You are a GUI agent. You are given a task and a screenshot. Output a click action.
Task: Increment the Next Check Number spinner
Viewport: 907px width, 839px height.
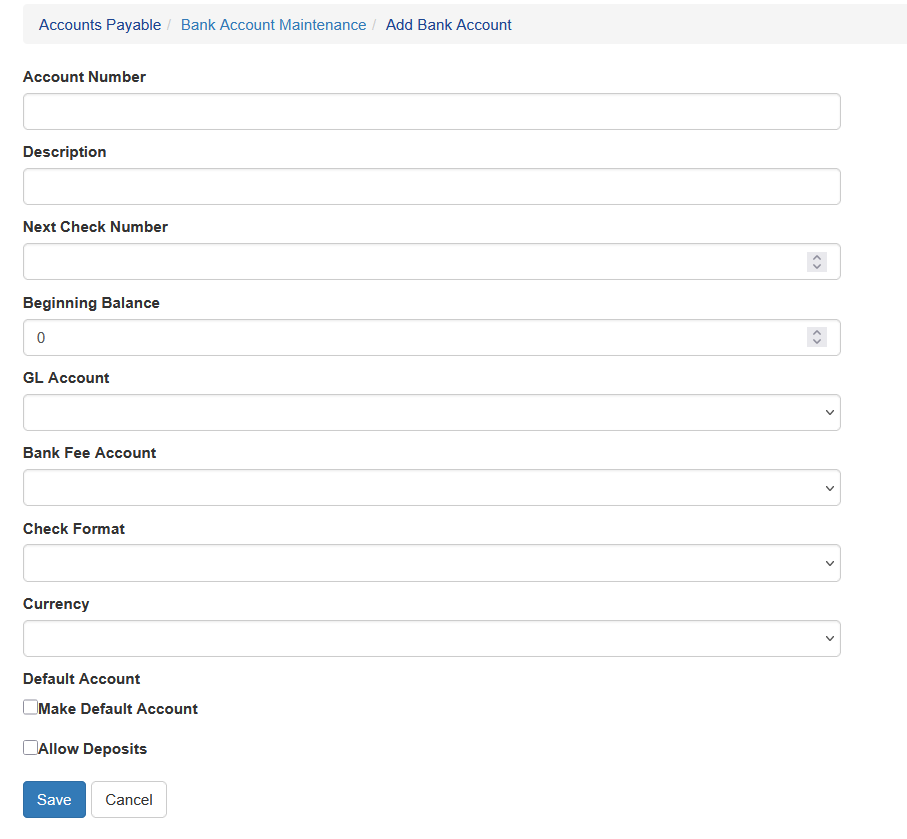coord(816,257)
